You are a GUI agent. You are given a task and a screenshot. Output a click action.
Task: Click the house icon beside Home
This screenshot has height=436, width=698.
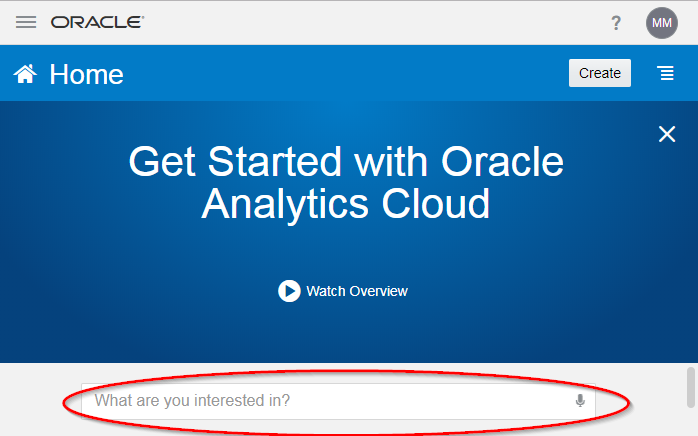click(25, 74)
